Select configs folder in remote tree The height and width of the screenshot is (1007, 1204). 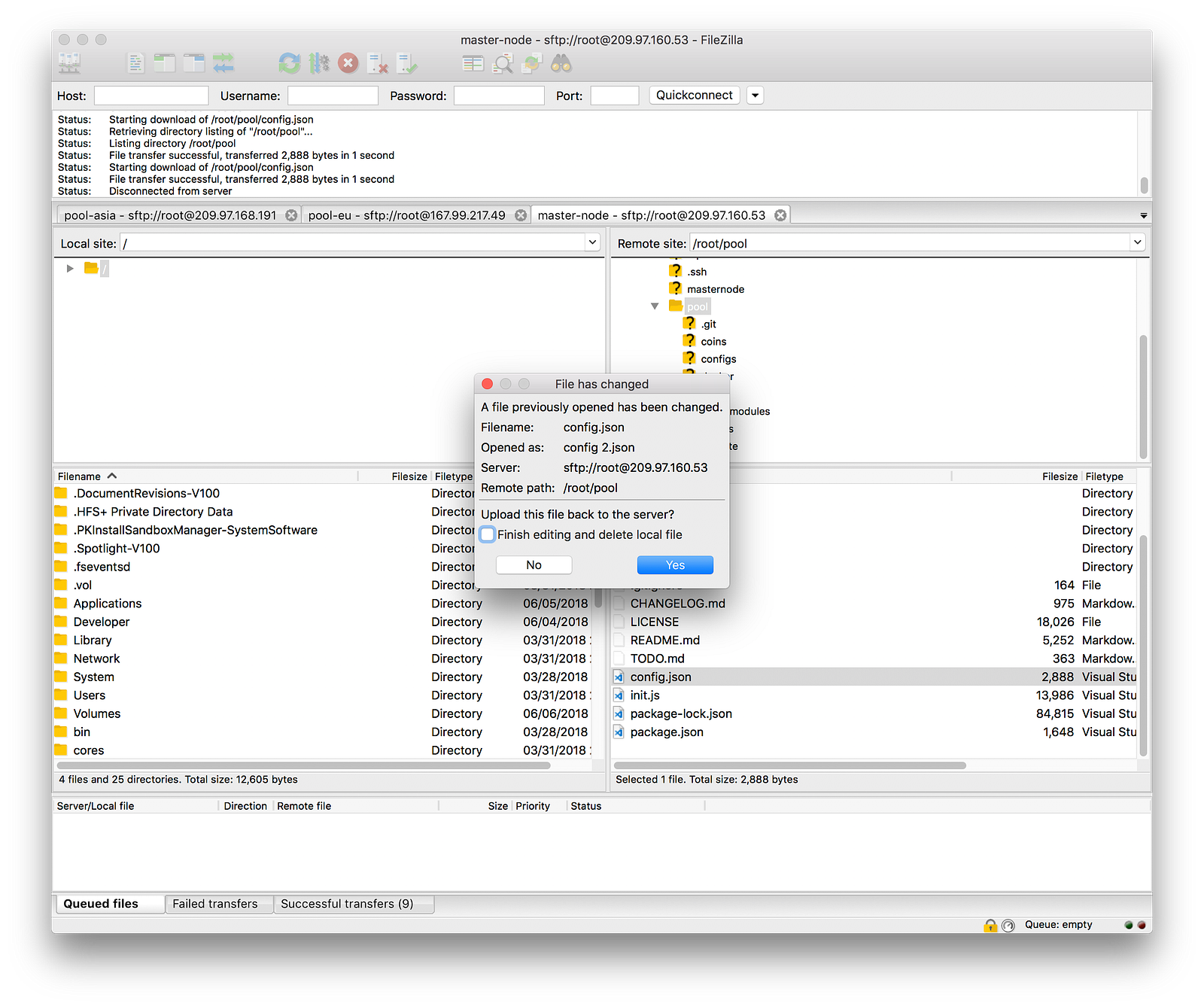tap(719, 359)
